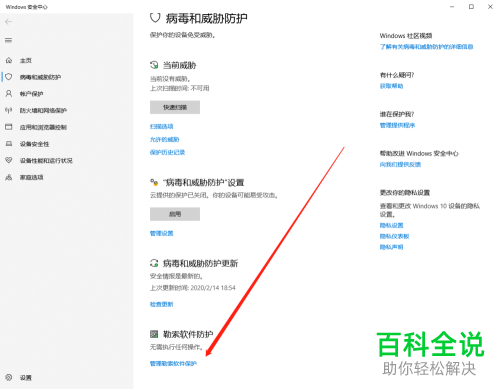Click the current threats refresh-shield icon
Screen dimensions: 500x389
(x=154, y=65)
